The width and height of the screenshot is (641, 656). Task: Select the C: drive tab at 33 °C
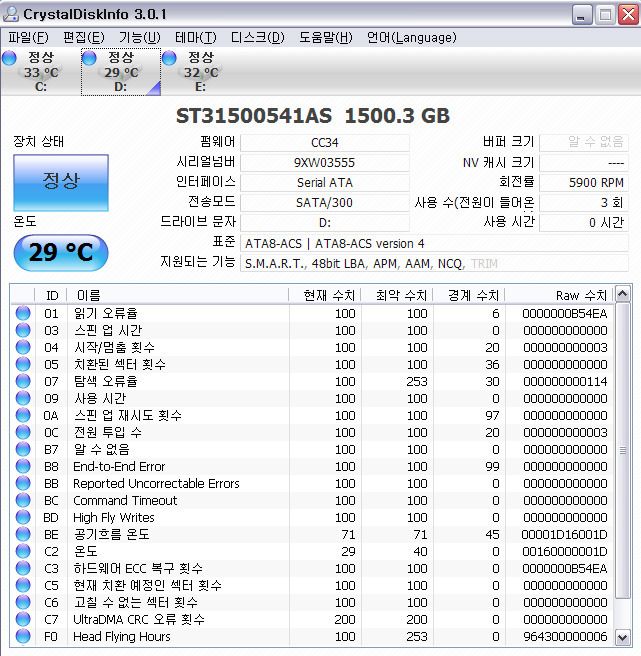coord(41,72)
